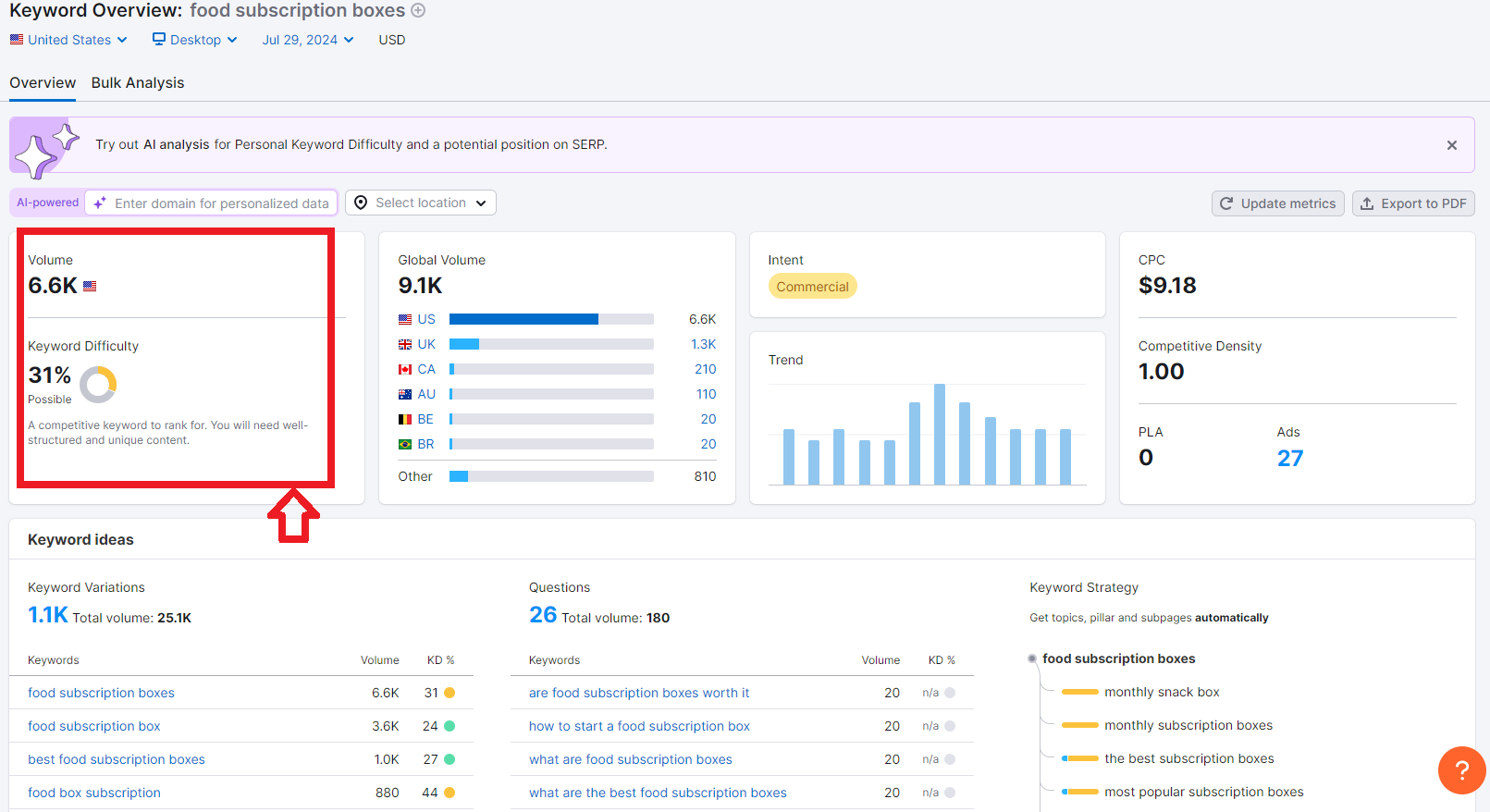Open 'best food subscription boxes' keyword link
The height and width of the screenshot is (812, 1490).
[x=117, y=759]
